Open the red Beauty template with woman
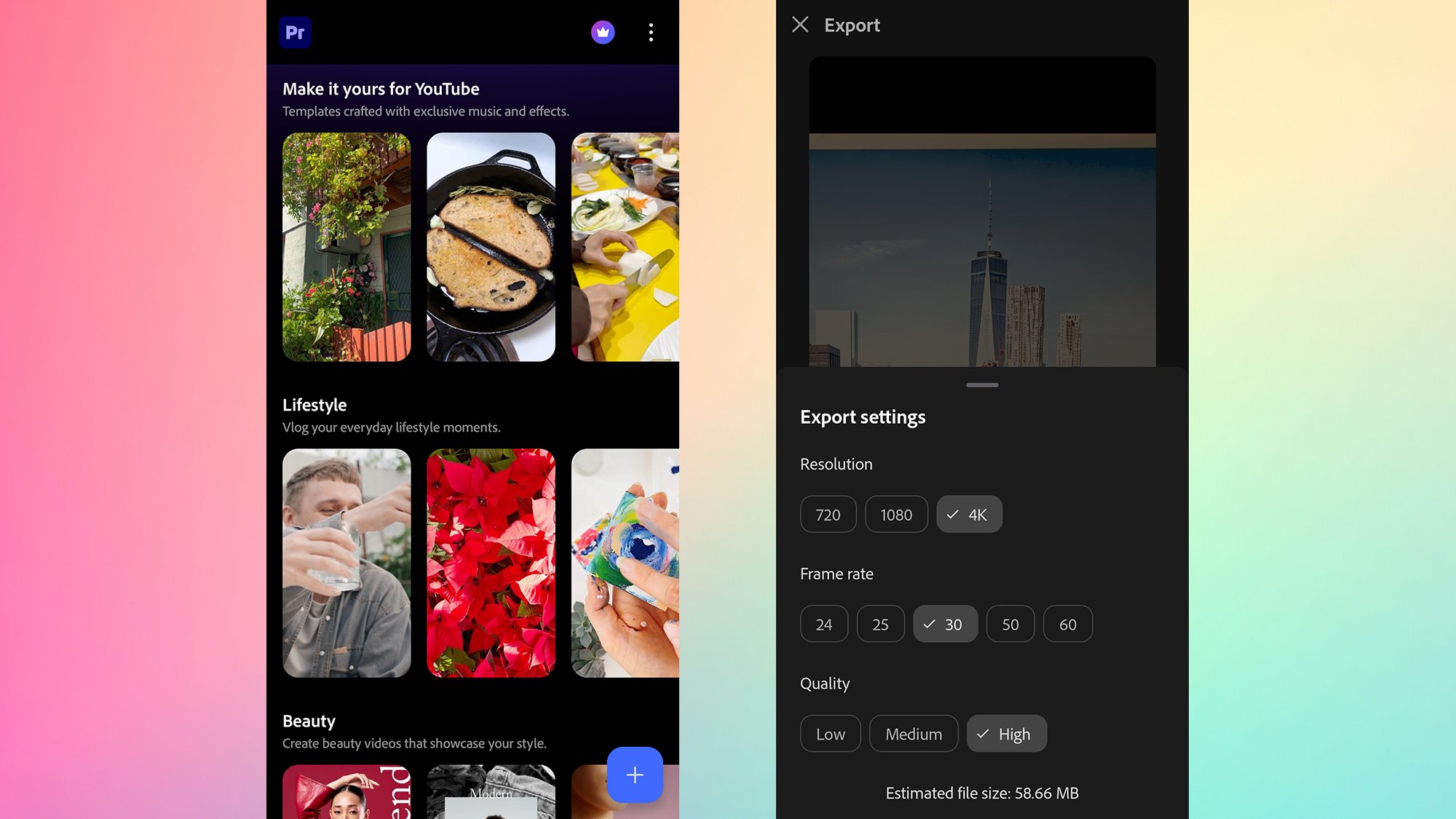1456x819 pixels. (347, 792)
